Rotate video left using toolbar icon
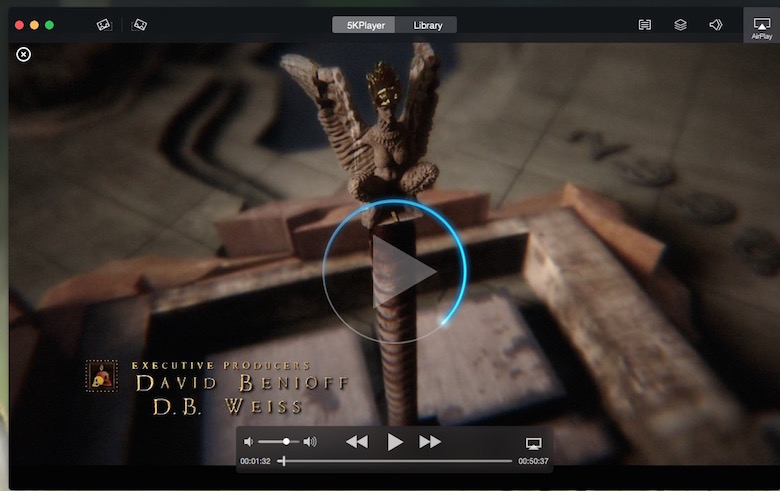The image size is (780, 491). pos(104,25)
